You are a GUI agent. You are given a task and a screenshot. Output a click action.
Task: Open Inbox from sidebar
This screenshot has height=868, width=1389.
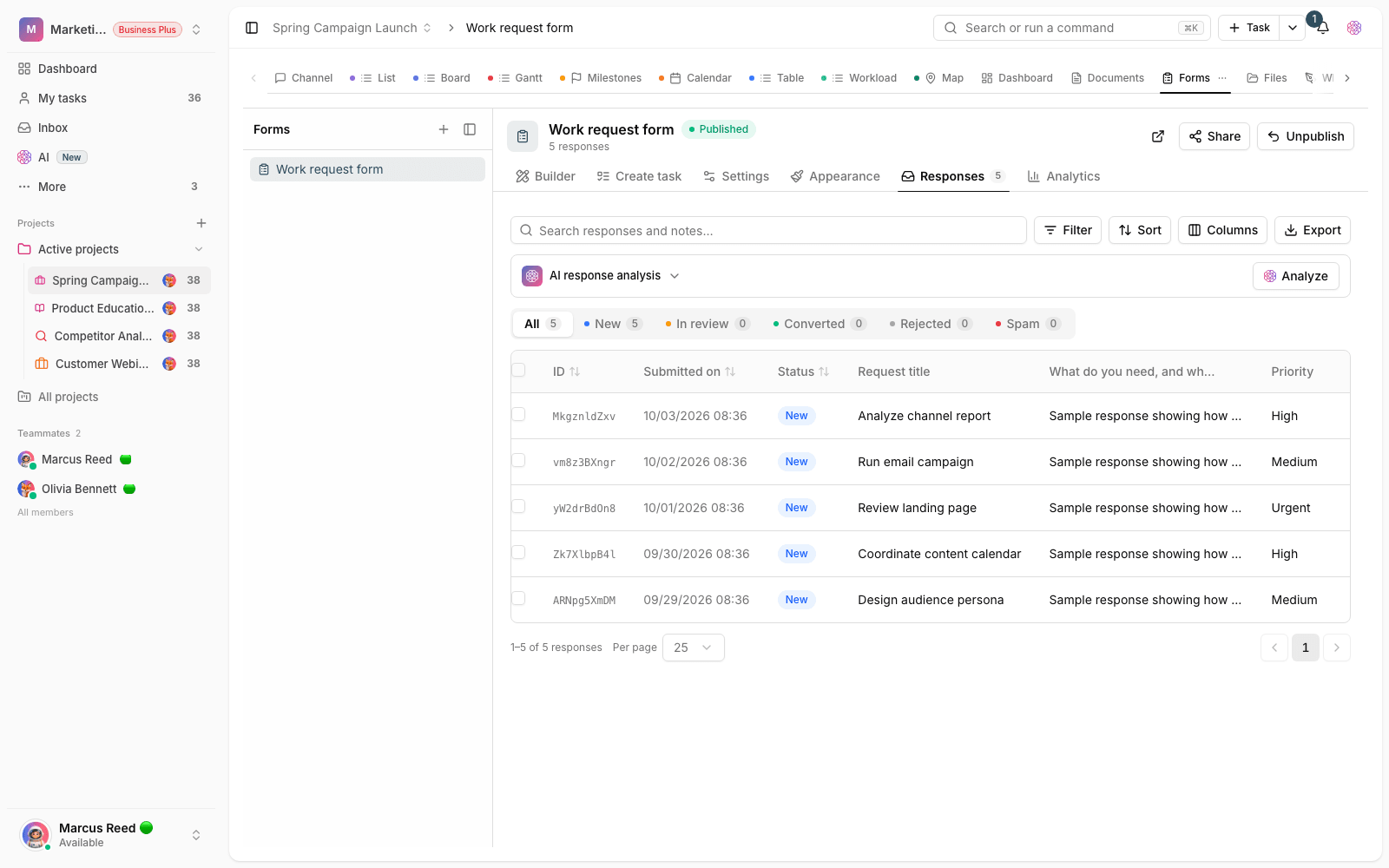[x=109, y=128]
